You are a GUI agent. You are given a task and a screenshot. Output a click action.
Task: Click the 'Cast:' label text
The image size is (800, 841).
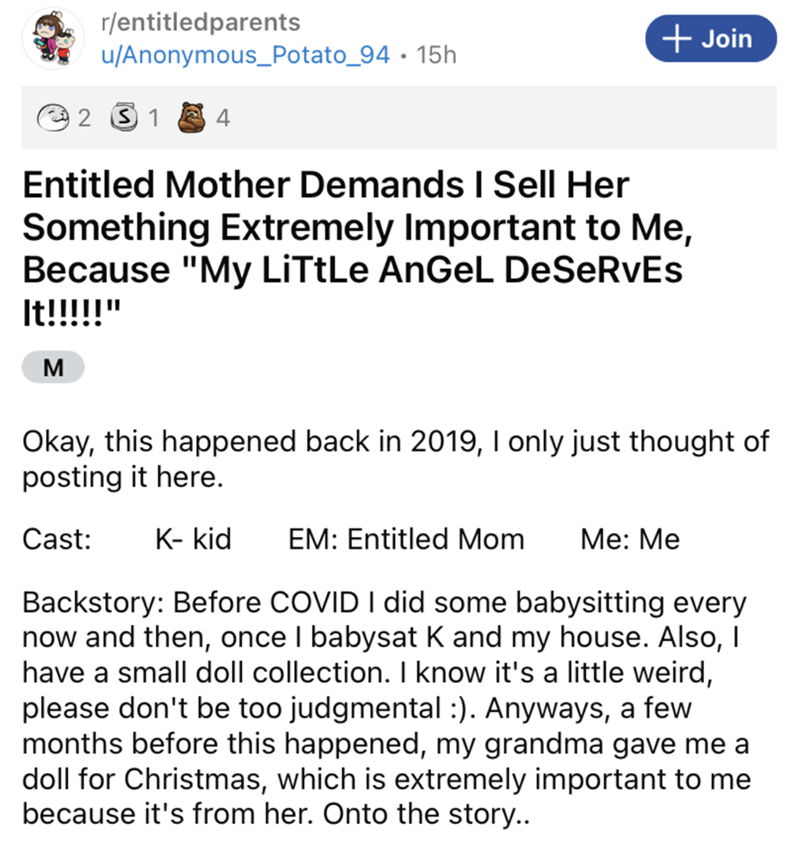pyautogui.click(x=57, y=539)
